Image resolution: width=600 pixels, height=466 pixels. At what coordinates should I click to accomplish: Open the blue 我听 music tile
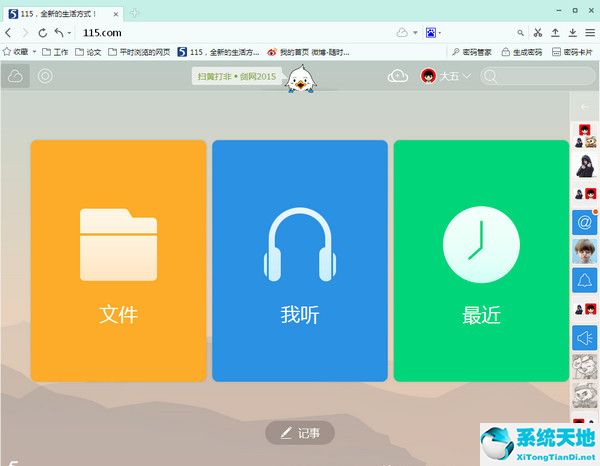point(300,261)
